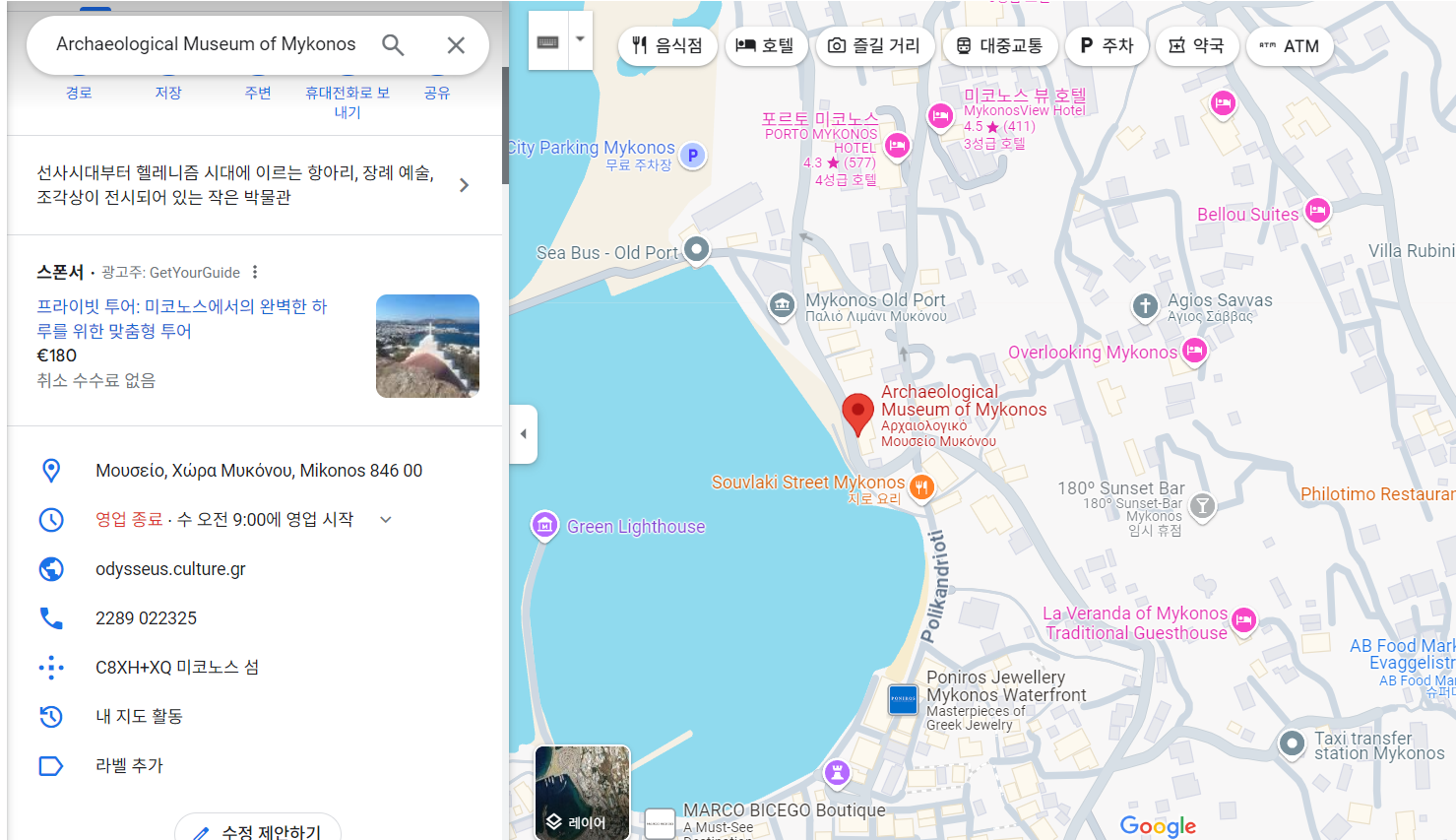The height and width of the screenshot is (840, 1456).
Task: Select the 저장 save action
Action: [x=168, y=93]
